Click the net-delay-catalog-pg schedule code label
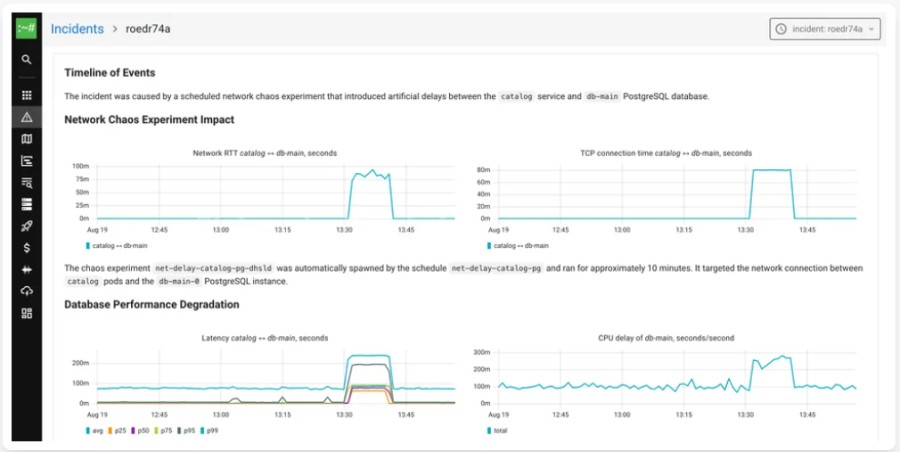This screenshot has width=900, height=452. 496,268
